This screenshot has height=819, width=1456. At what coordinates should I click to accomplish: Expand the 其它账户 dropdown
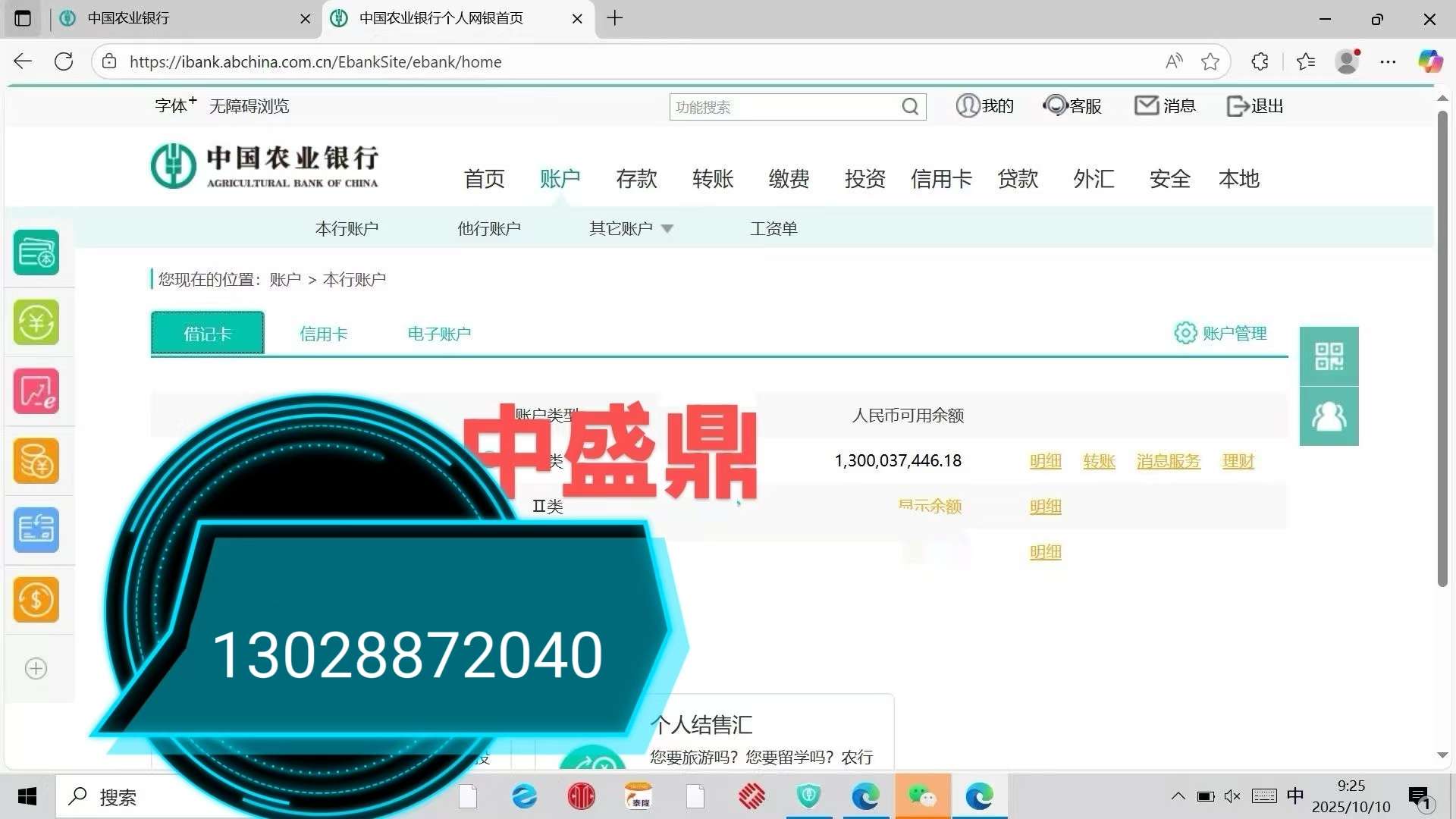pos(631,228)
